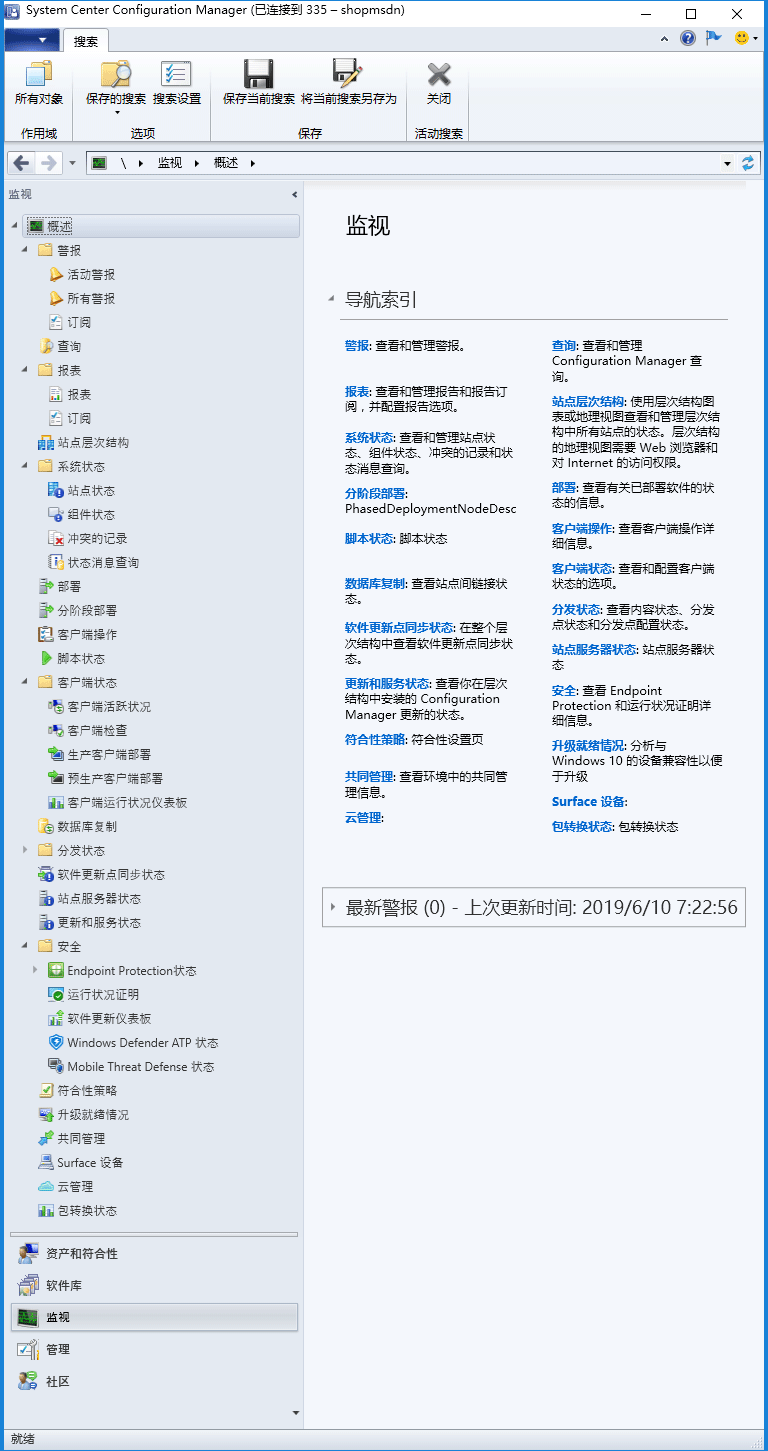Collapse the 监视 navigation pane arrow
This screenshot has height=1451, width=768.
click(294, 195)
